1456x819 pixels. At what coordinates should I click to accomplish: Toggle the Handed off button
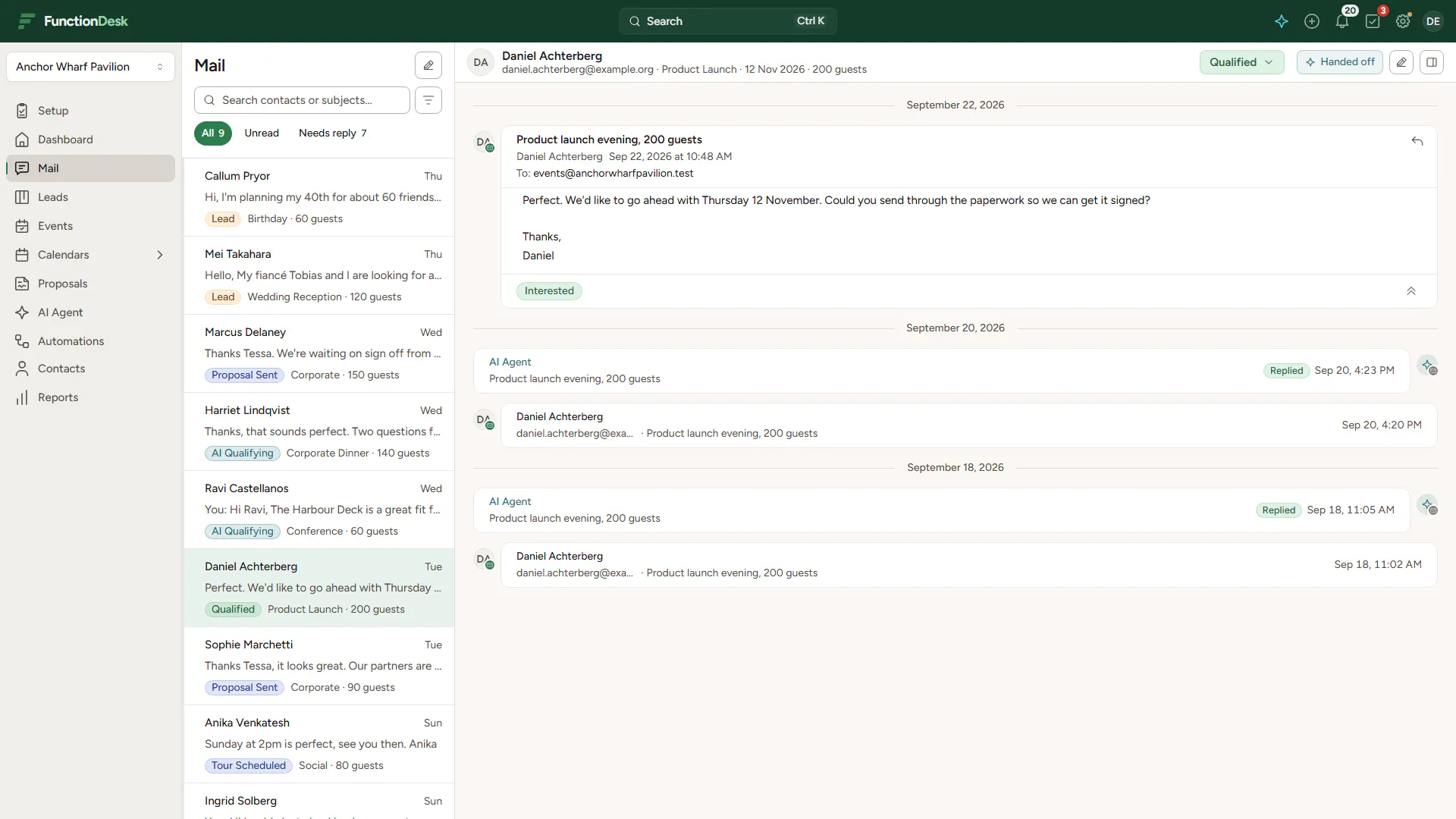pos(1340,62)
